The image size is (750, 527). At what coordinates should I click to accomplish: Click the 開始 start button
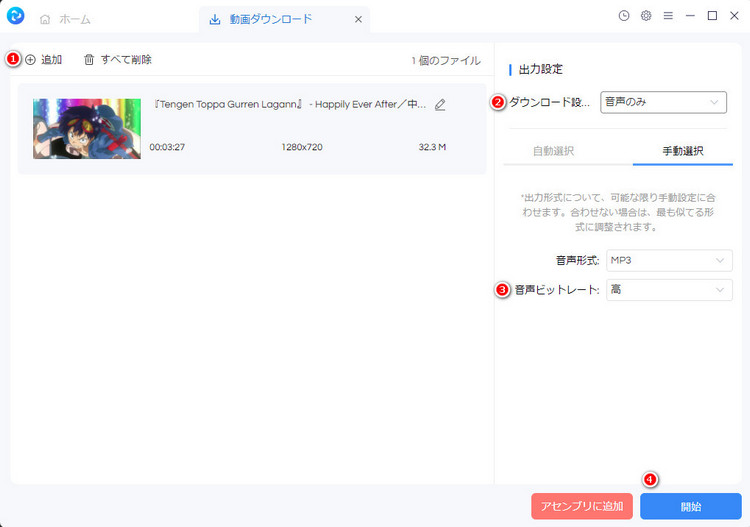(691, 506)
